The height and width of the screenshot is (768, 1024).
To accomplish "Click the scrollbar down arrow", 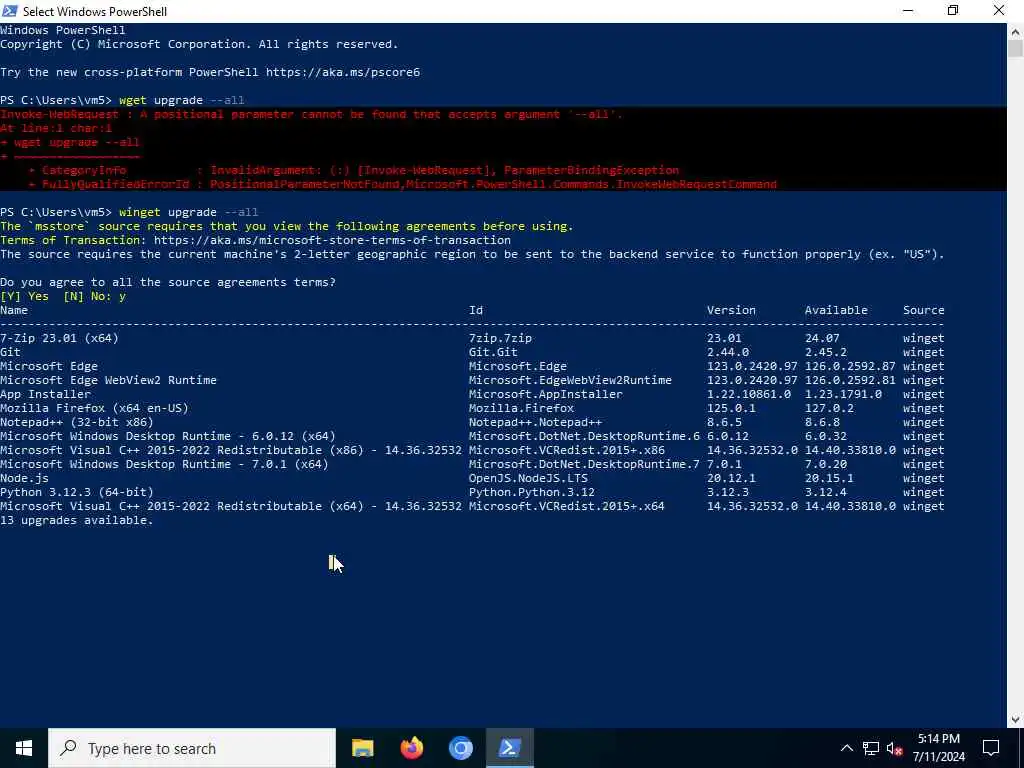I will pos(1015,720).
